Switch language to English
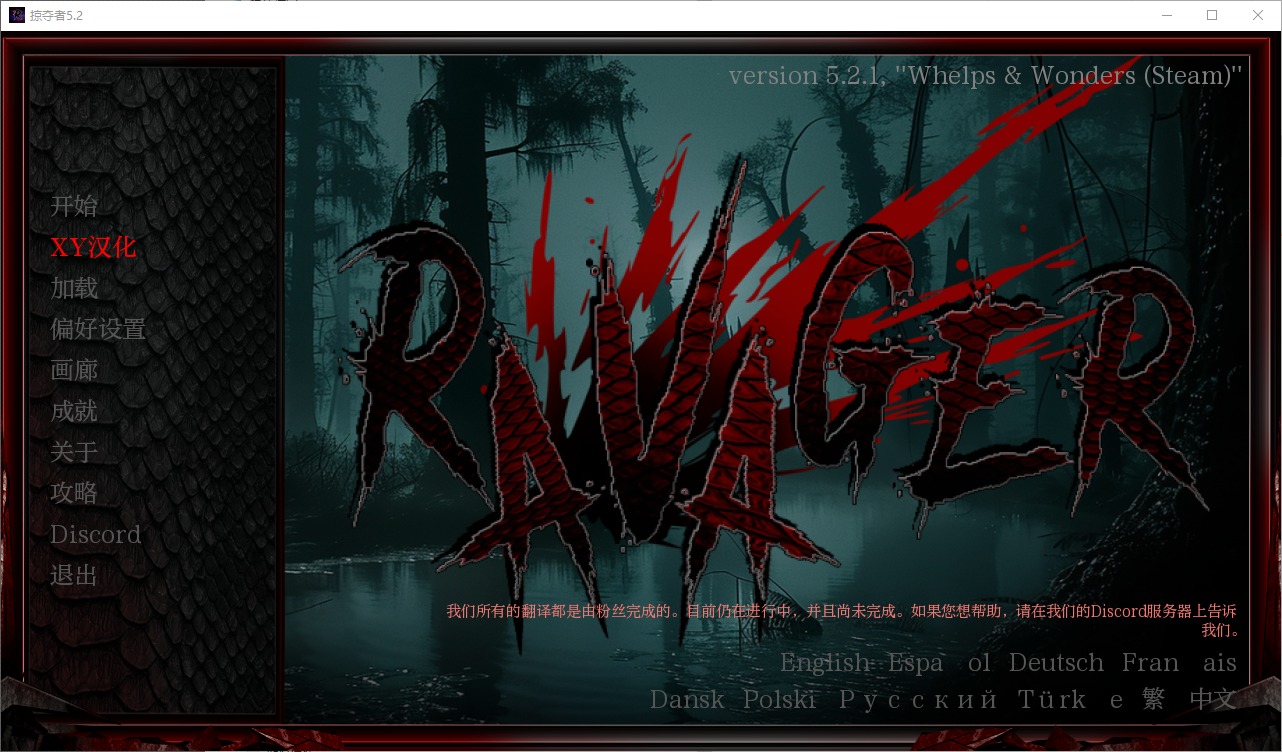Viewport: 1282px width, 752px height. pos(825,663)
